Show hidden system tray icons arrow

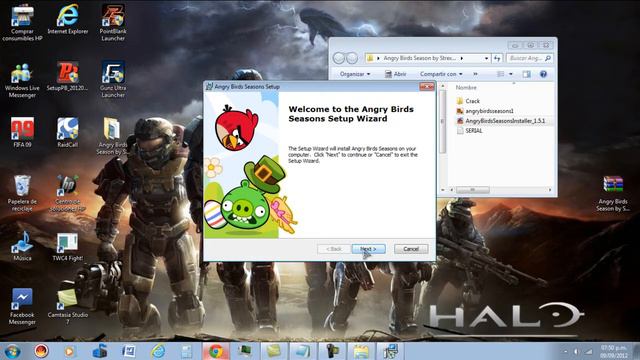pyautogui.click(x=565, y=351)
